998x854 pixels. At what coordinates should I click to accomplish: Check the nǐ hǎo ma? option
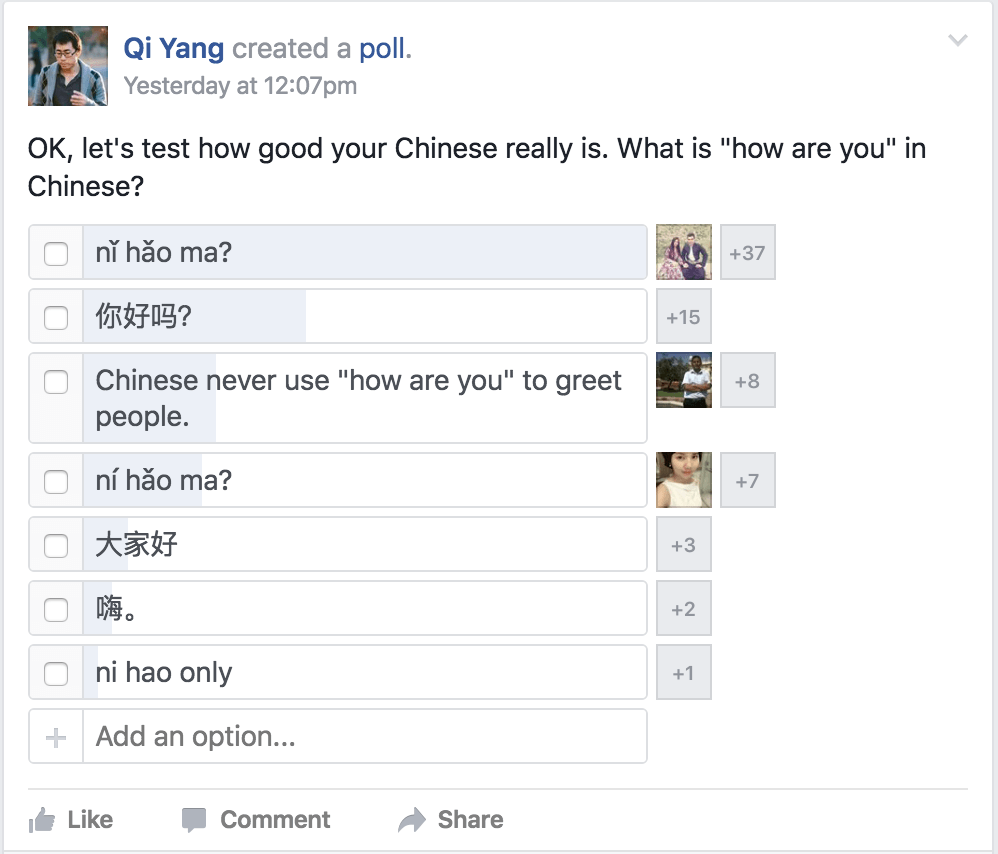(56, 253)
